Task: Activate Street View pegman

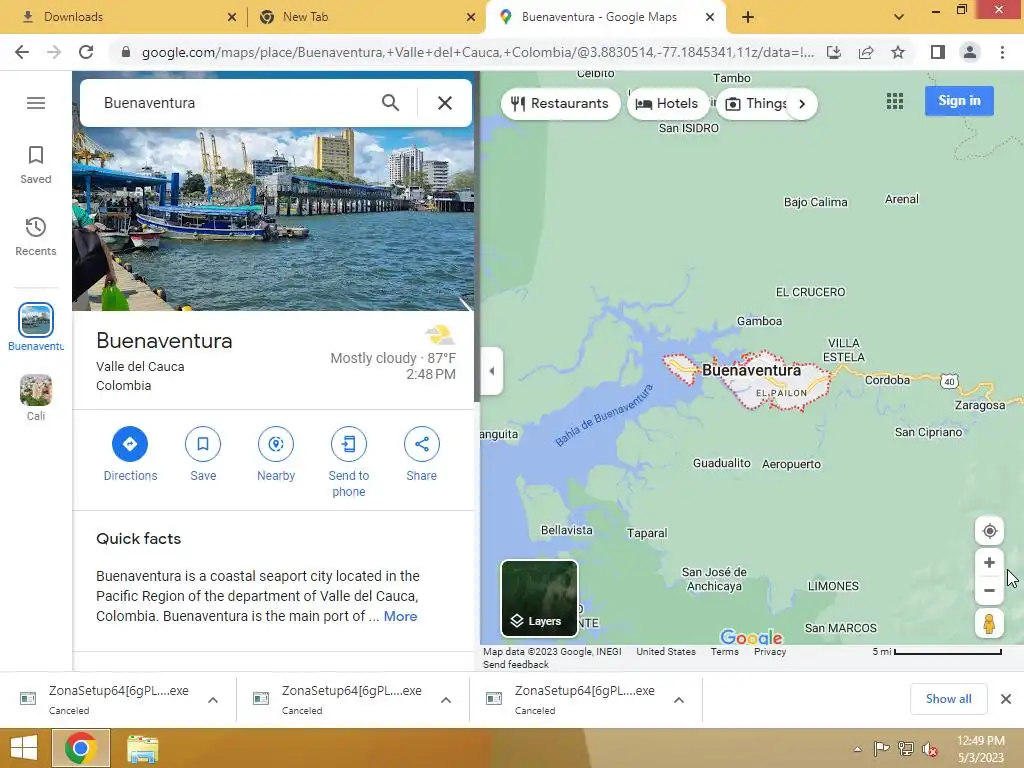Action: (989, 624)
